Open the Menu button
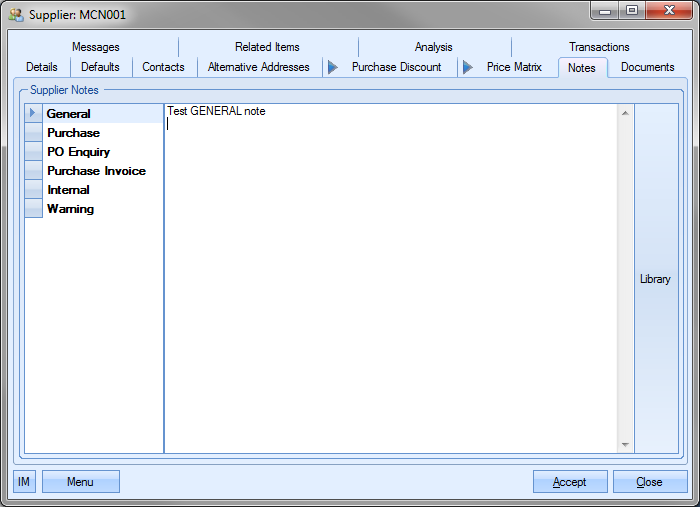700x507 pixels. click(x=81, y=482)
